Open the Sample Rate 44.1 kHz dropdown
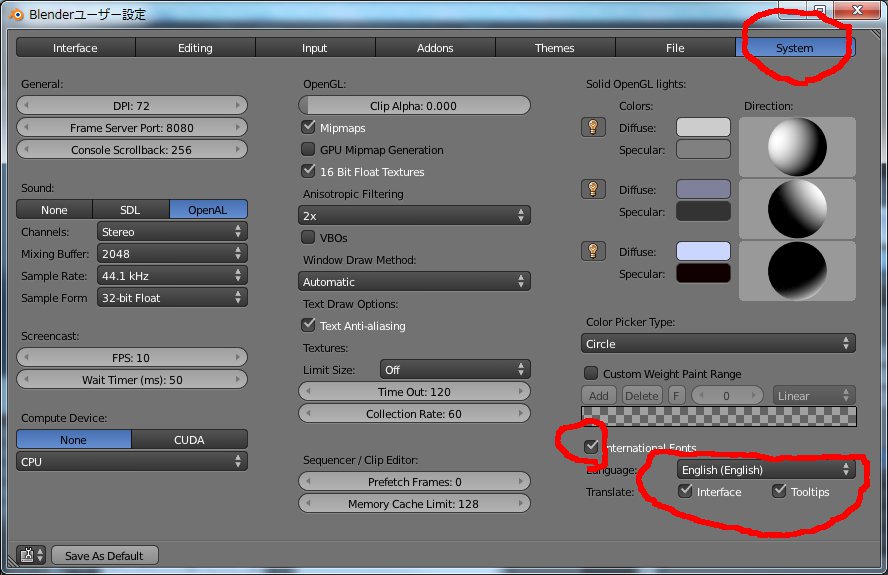The width and height of the screenshot is (888, 575). tap(172, 275)
